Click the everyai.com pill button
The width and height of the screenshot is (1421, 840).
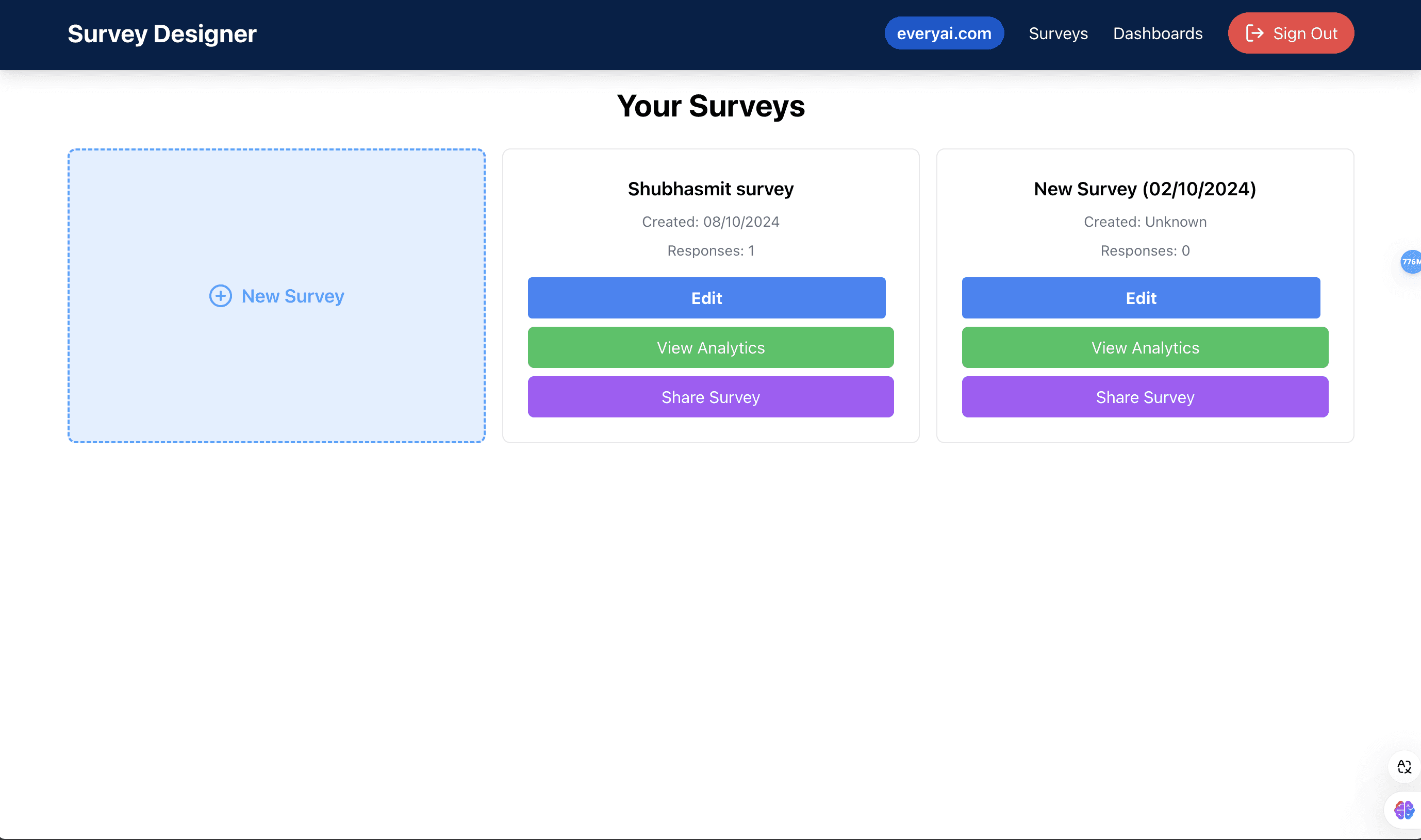(x=944, y=33)
